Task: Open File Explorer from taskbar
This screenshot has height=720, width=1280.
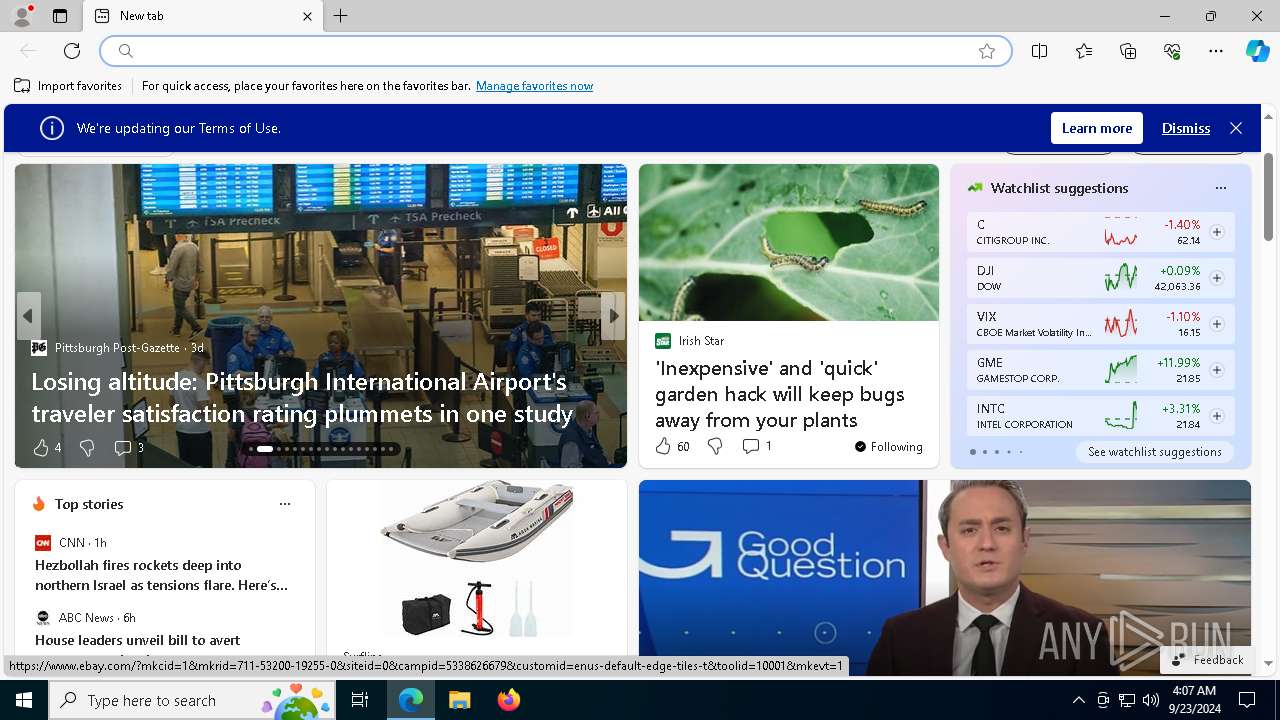Action: (459, 700)
